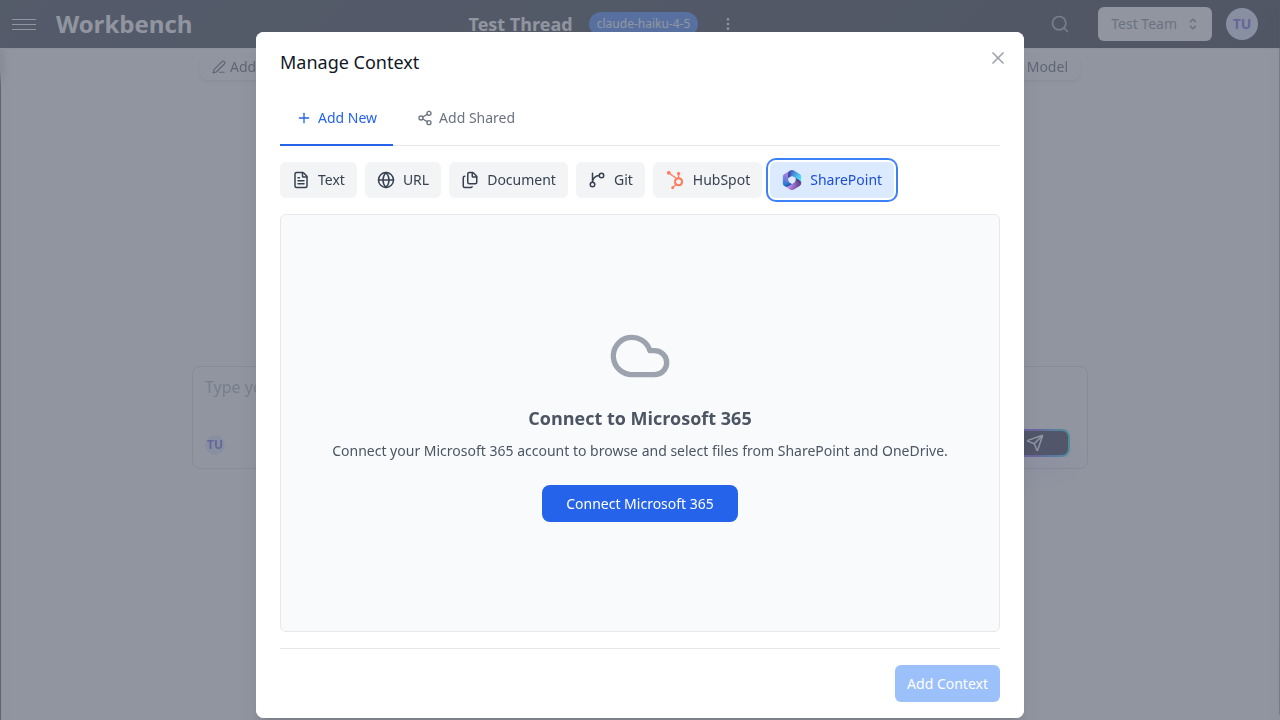
Task: Switch to the Add Shared tab
Action: click(466, 118)
